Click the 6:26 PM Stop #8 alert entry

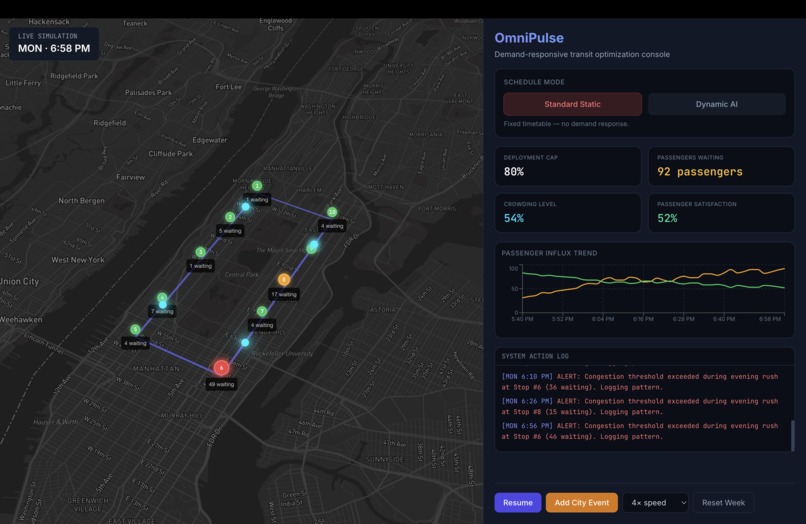pos(639,406)
